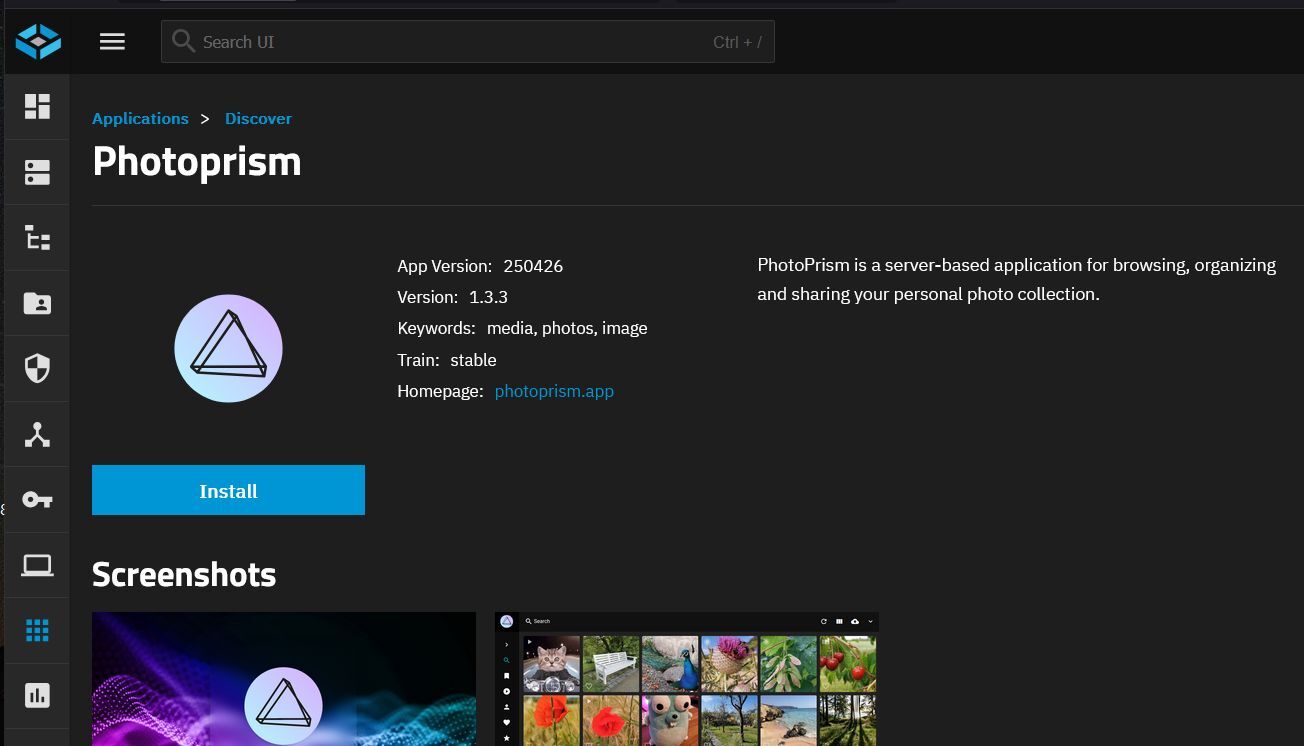1304x746 pixels.
Task: Open Shares from the sidebar
Action: point(37,303)
